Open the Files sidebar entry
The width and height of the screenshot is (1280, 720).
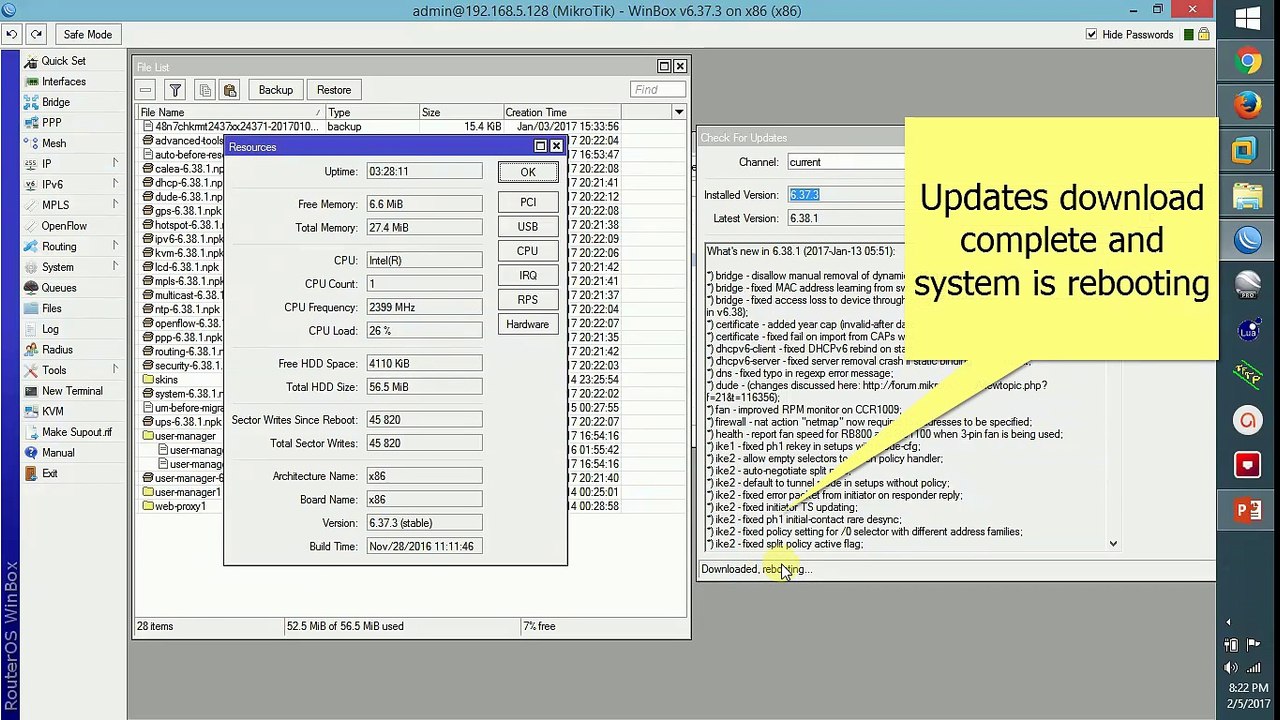51,309
